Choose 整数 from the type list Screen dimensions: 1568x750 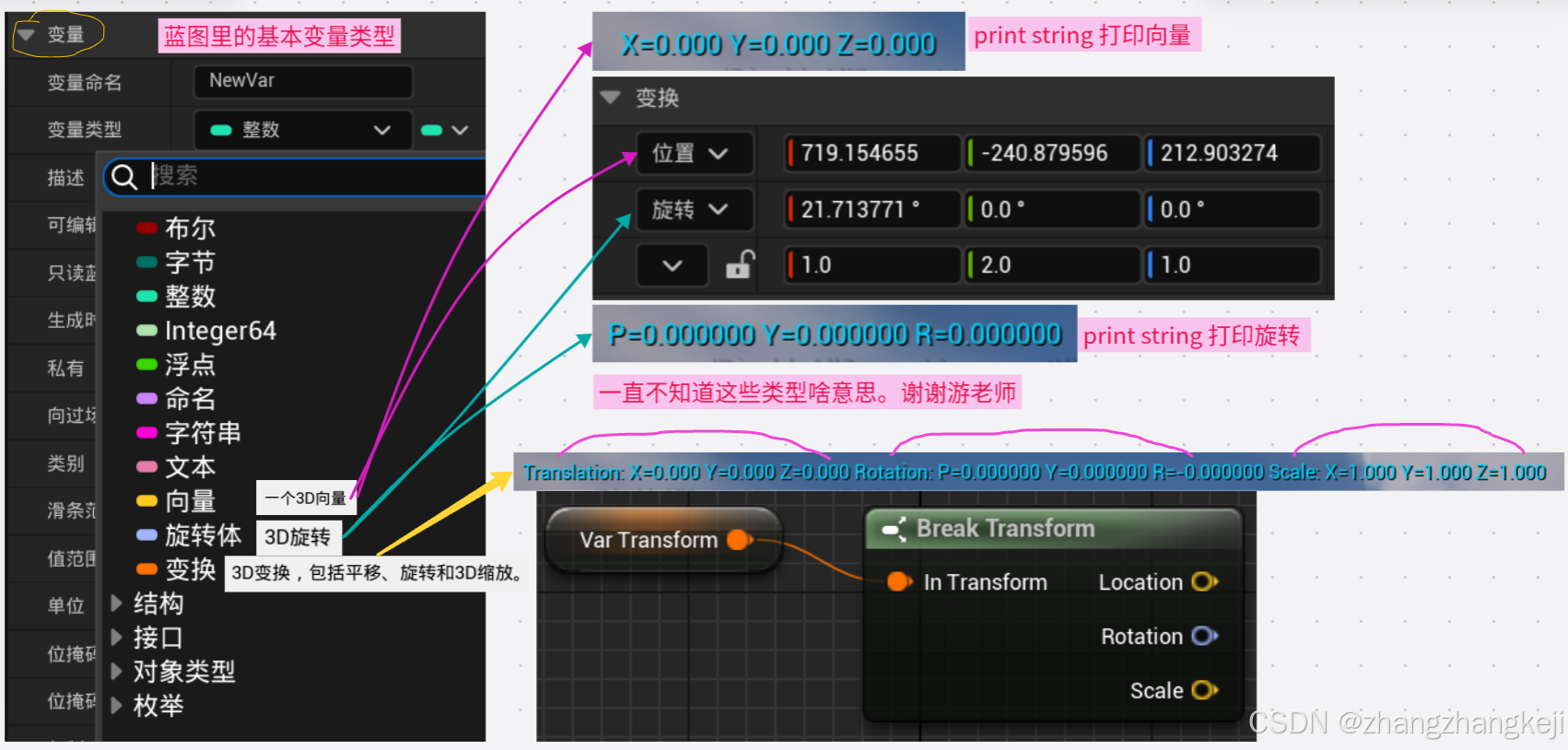pos(190,296)
